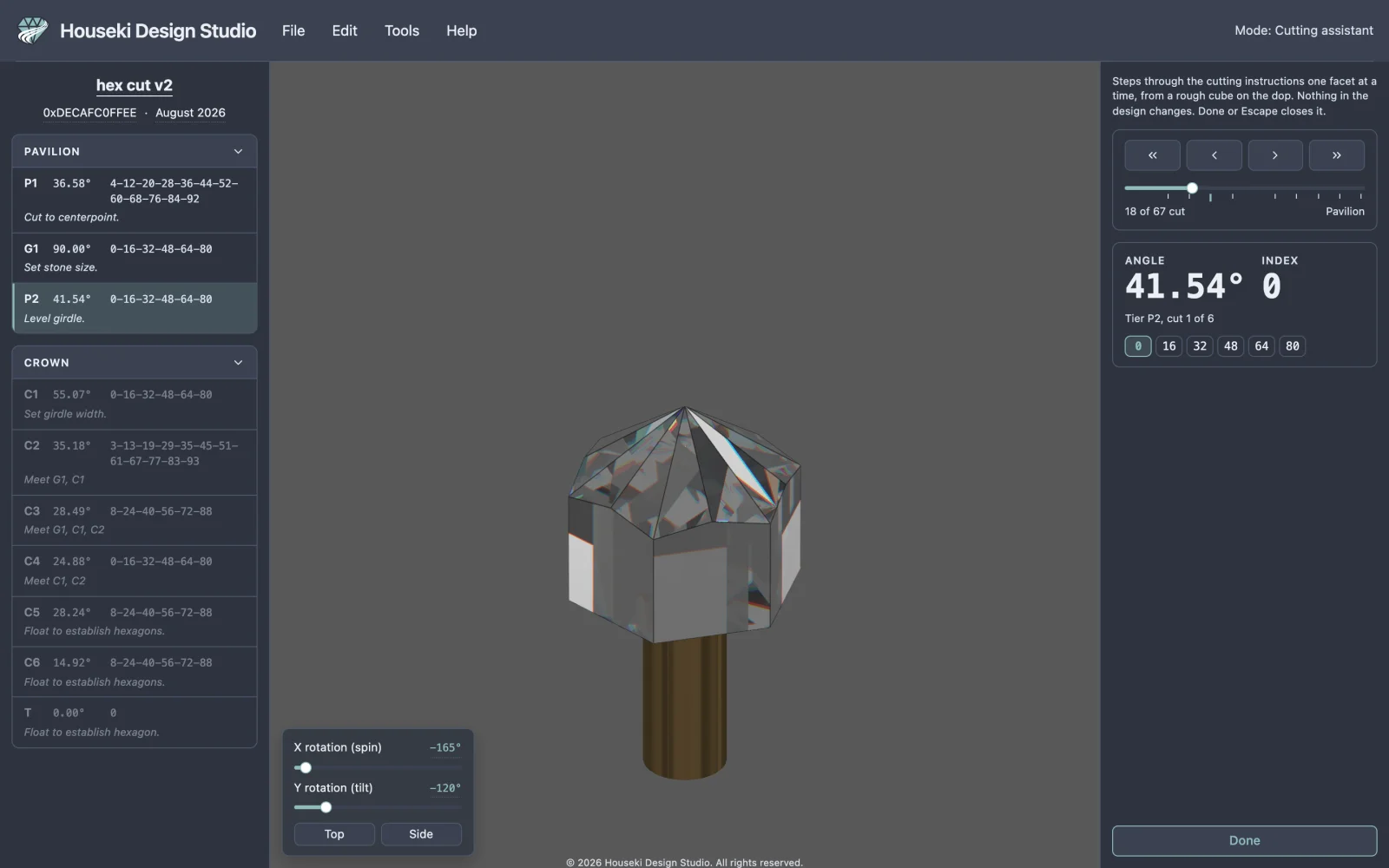Select pavilion tier P1 row
This screenshot has width=1389, height=868.
coord(135,200)
